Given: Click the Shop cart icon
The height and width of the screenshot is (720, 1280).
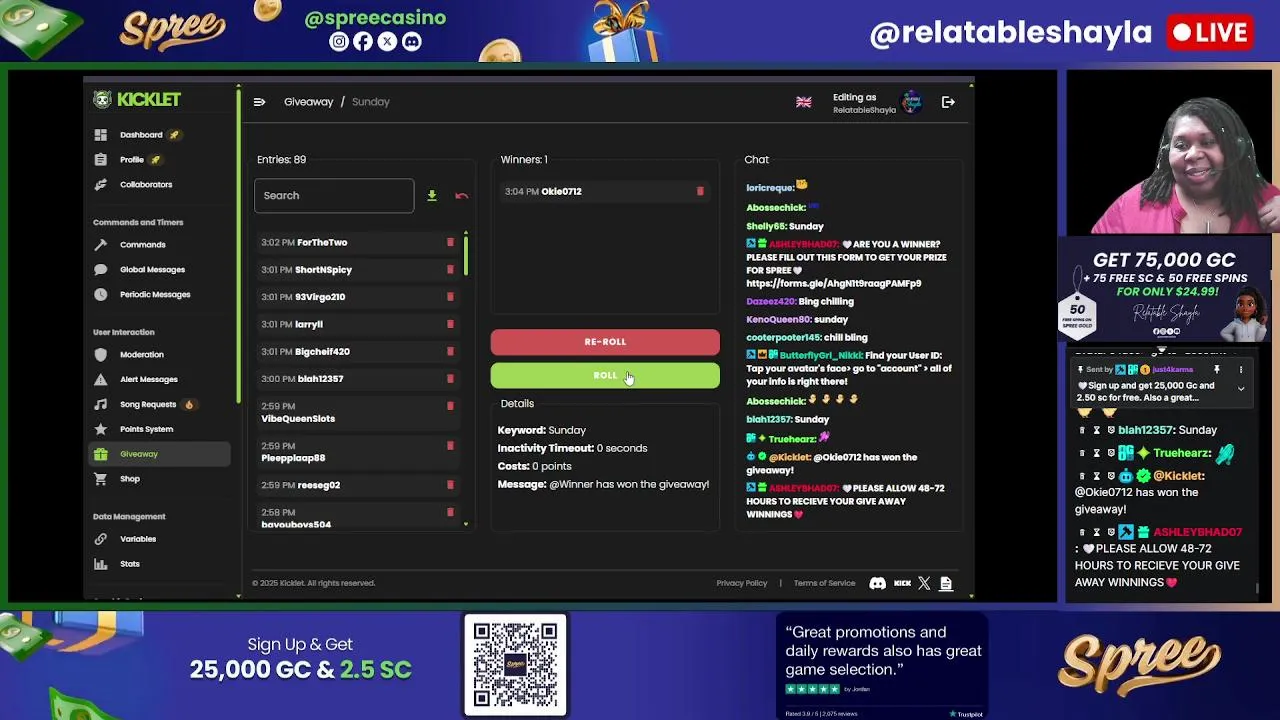Looking at the screenshot, I should point(100,479).
